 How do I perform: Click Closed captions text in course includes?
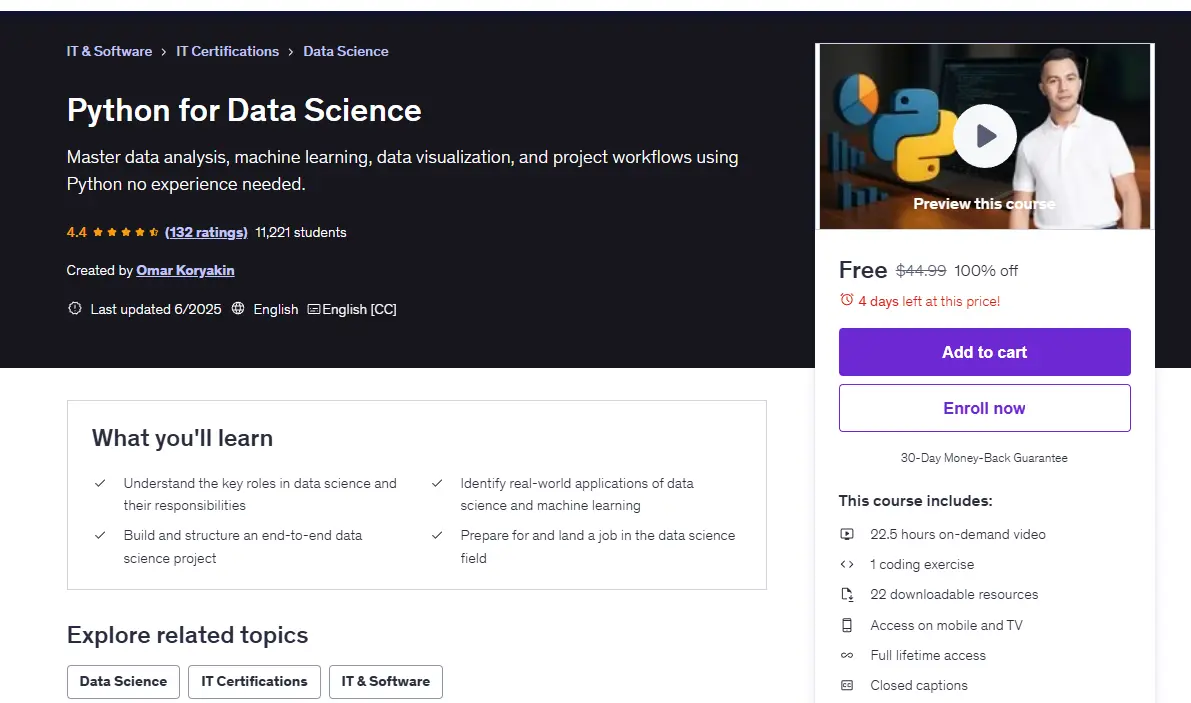click(x=919, y=686)
